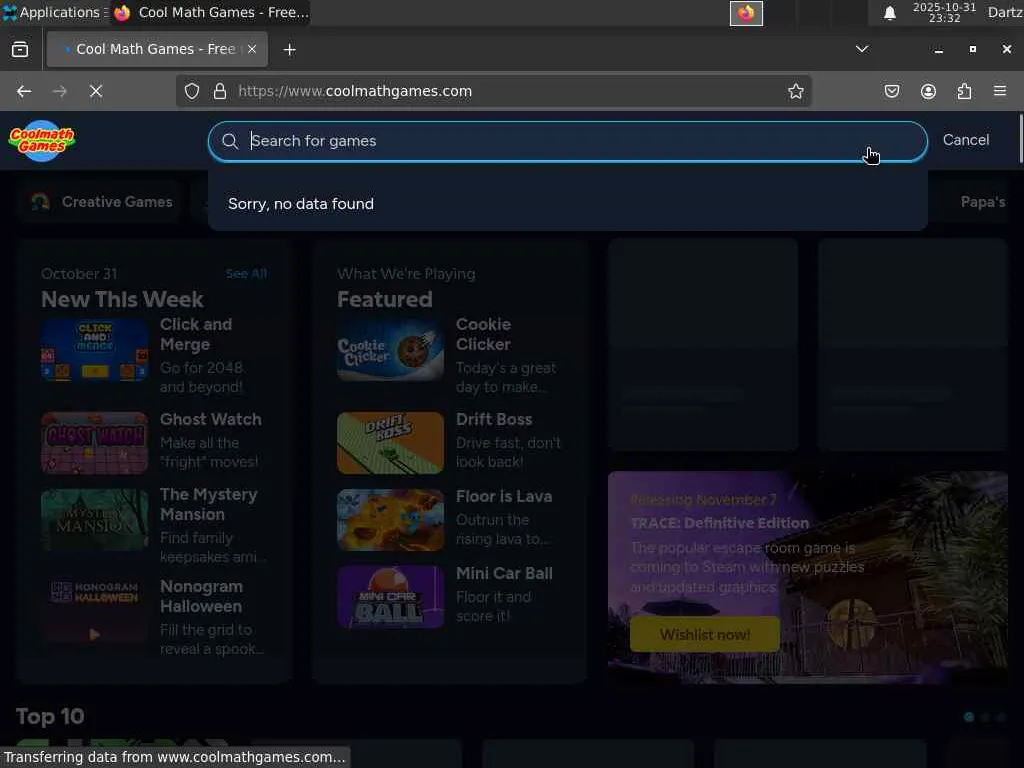Open the tracking protection shield
This screenshot has height=768, width=1024.
coord(191,91)
